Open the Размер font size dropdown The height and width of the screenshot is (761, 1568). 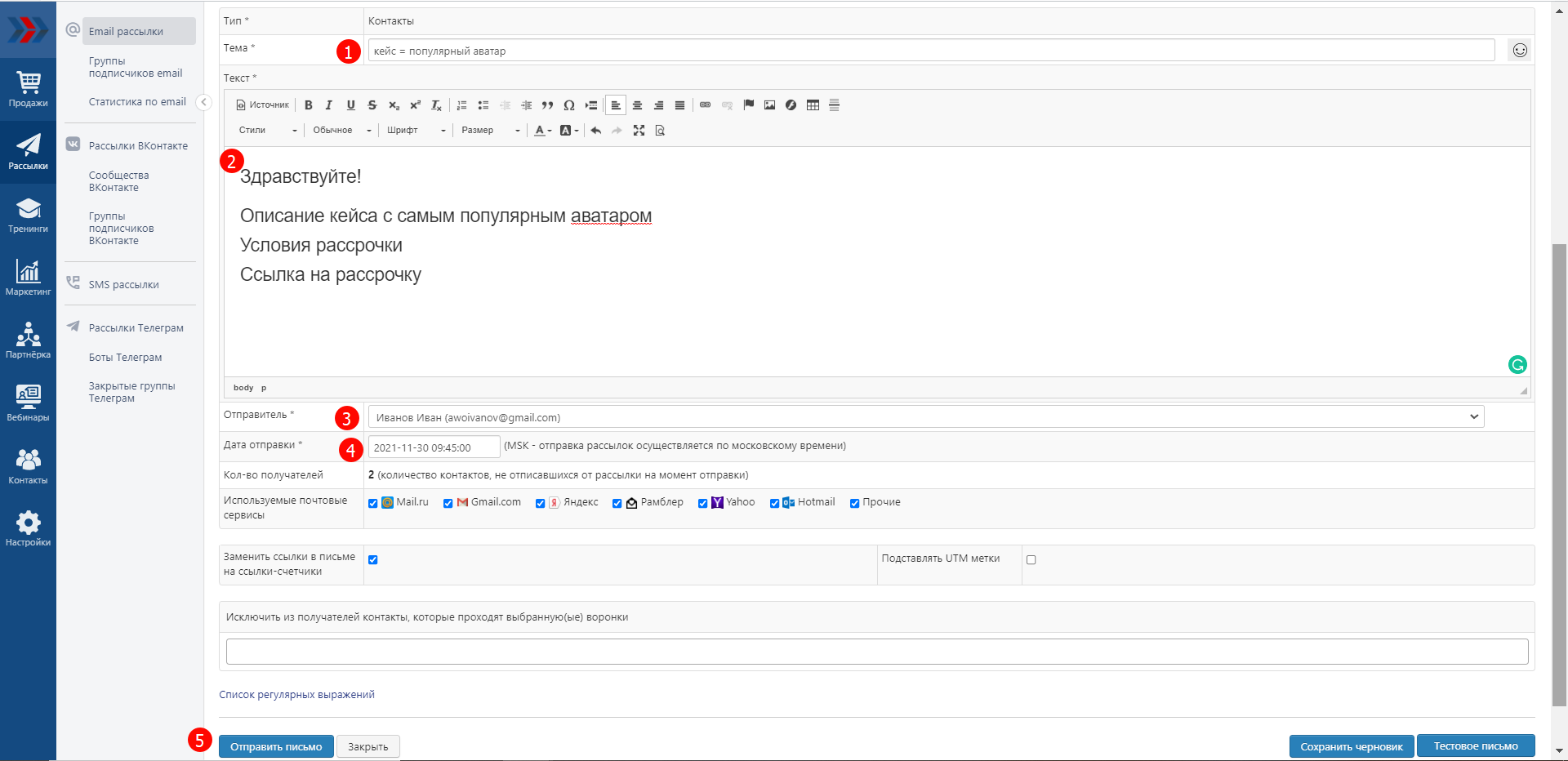pos(490,131)
